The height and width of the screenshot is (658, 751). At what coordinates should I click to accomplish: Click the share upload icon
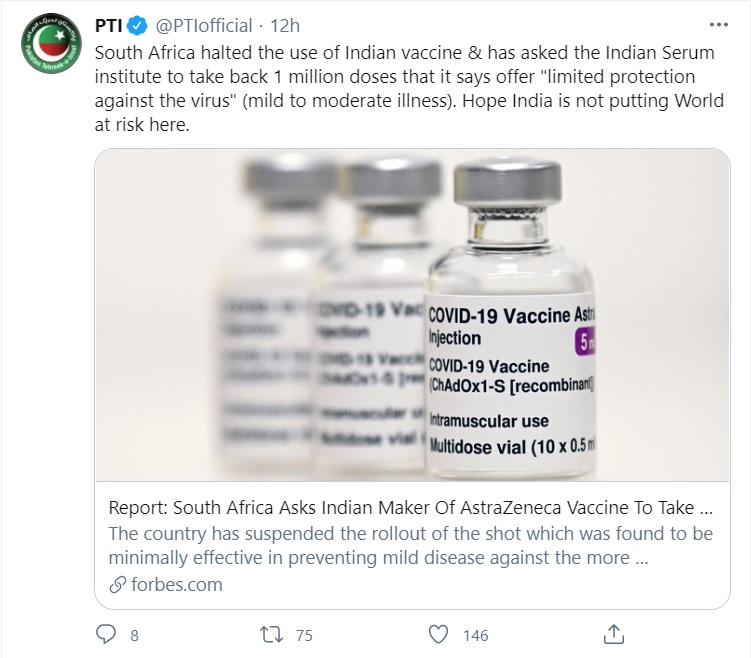(615, 633)
